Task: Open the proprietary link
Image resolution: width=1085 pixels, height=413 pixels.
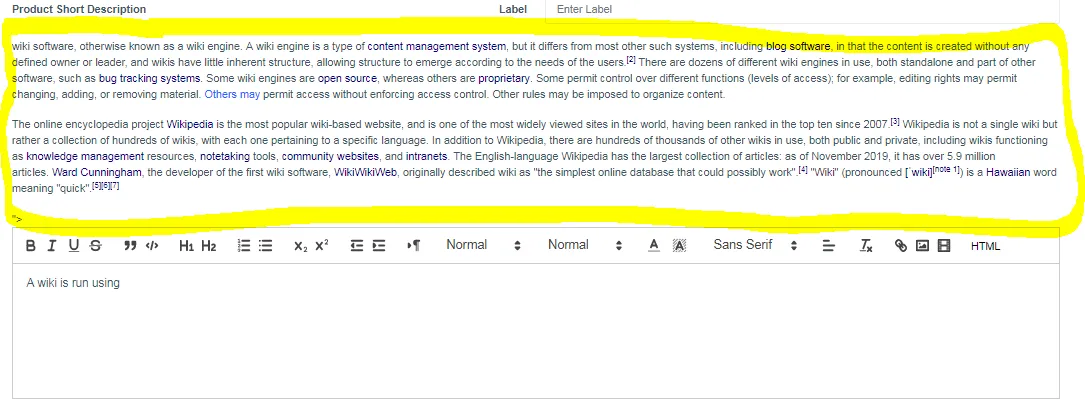Action: point(504,78)
